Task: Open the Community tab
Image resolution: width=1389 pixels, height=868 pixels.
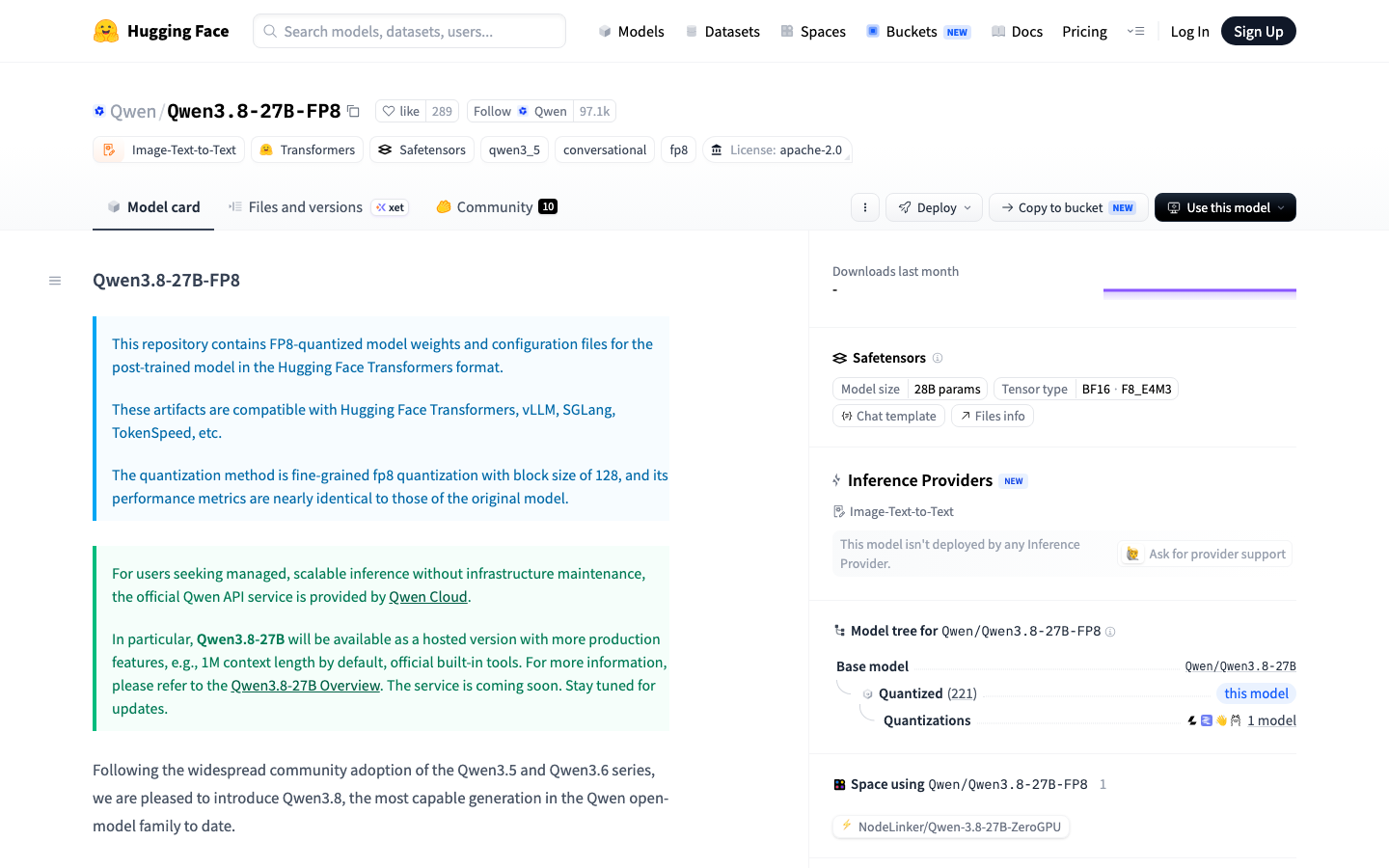Action: (x=497, y=206)
